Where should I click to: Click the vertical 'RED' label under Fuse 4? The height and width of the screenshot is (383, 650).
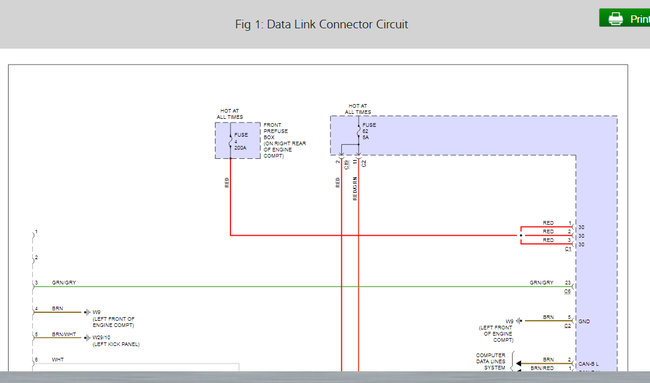(227, 182)
